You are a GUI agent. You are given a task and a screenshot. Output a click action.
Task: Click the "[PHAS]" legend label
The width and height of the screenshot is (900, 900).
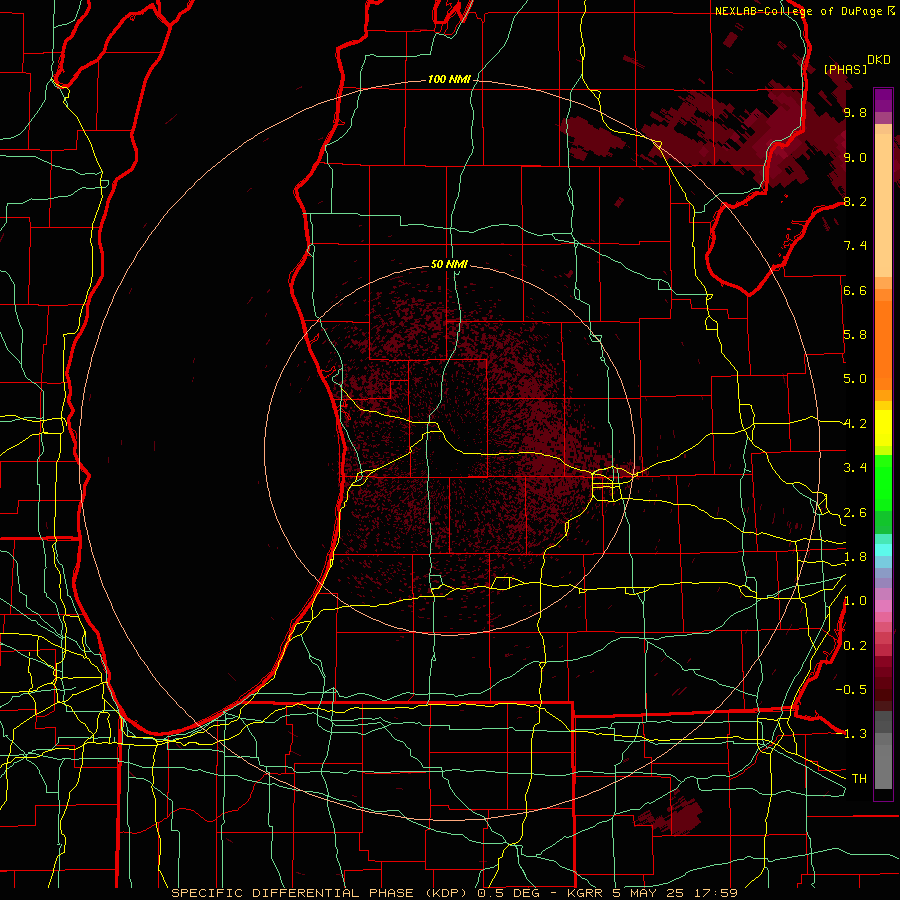845,69
